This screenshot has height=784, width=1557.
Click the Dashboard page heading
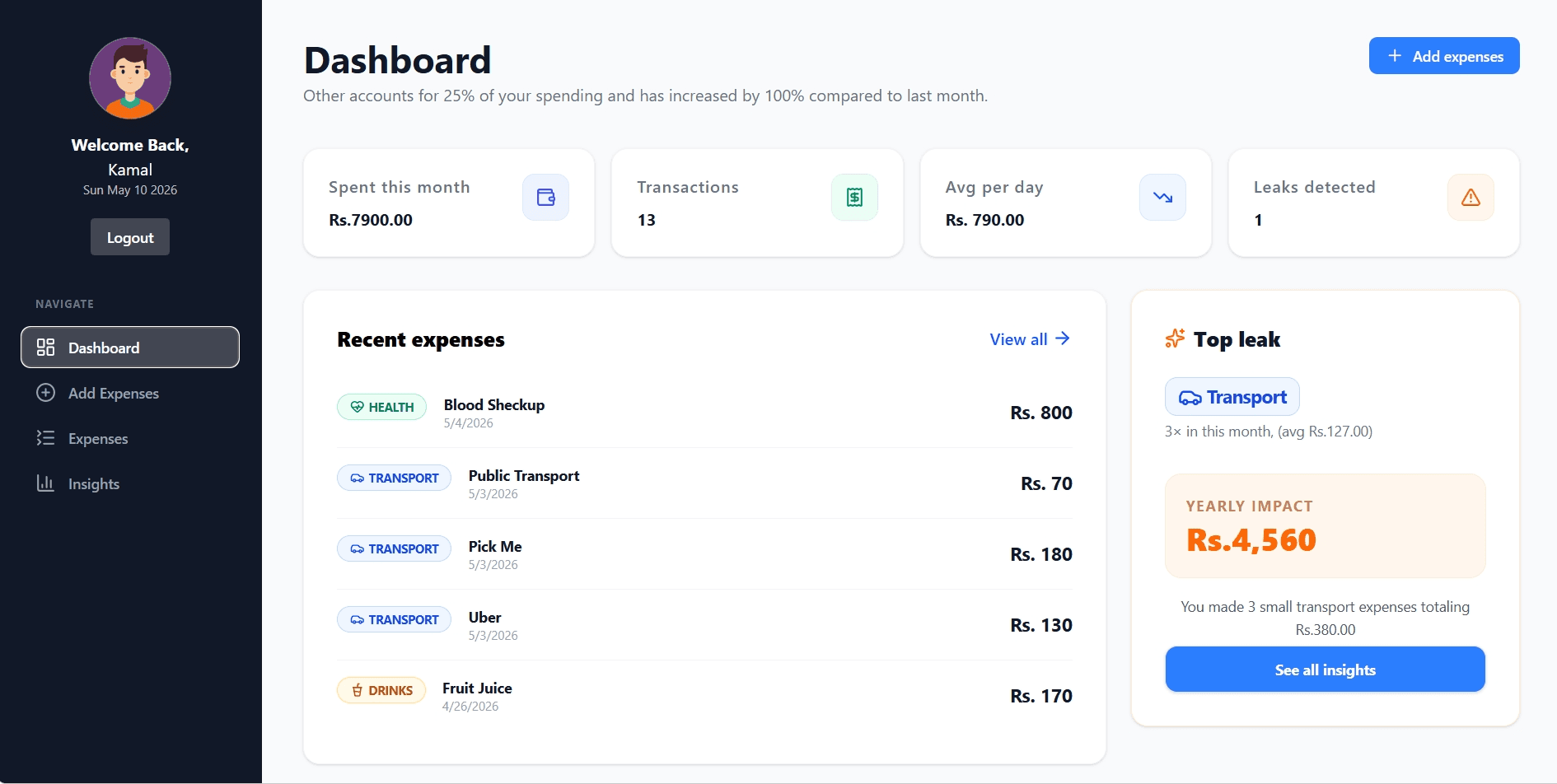pos(397,60)
